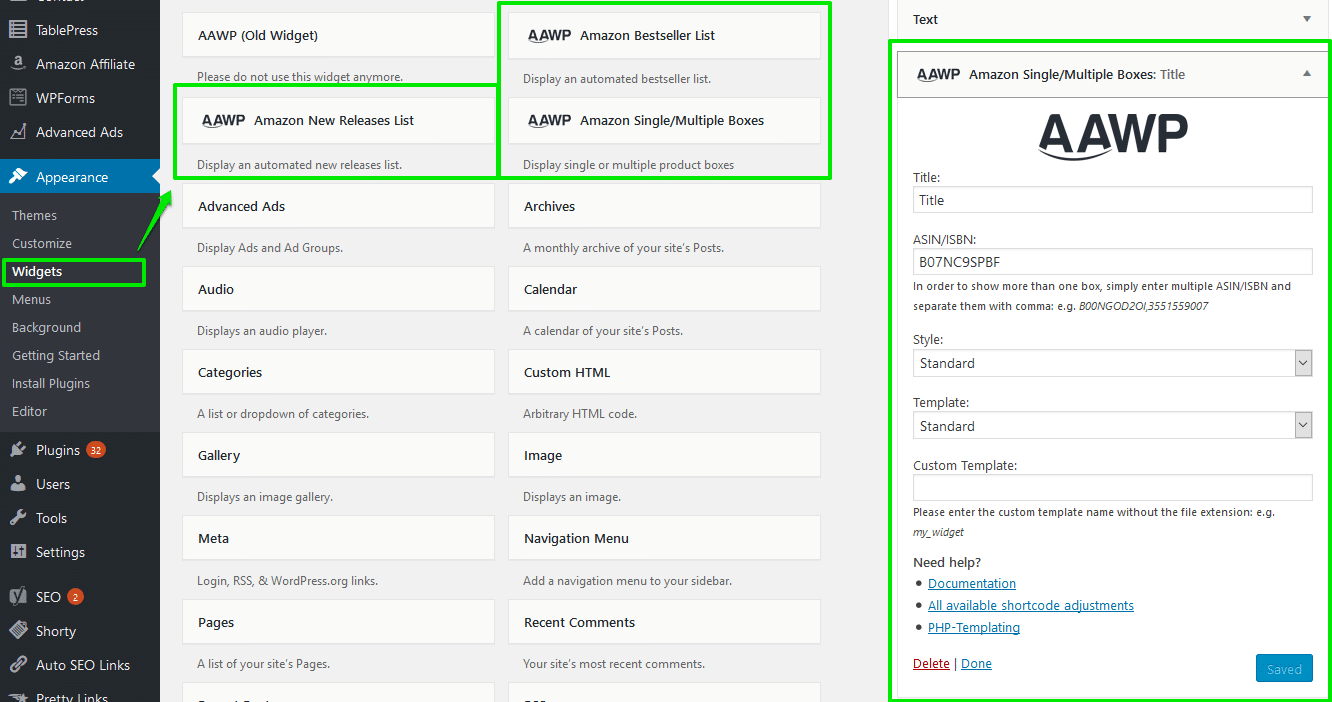Screen dimensions: 1332x702
Task: Click the Auto SEO Links icon
Action: 18,665
